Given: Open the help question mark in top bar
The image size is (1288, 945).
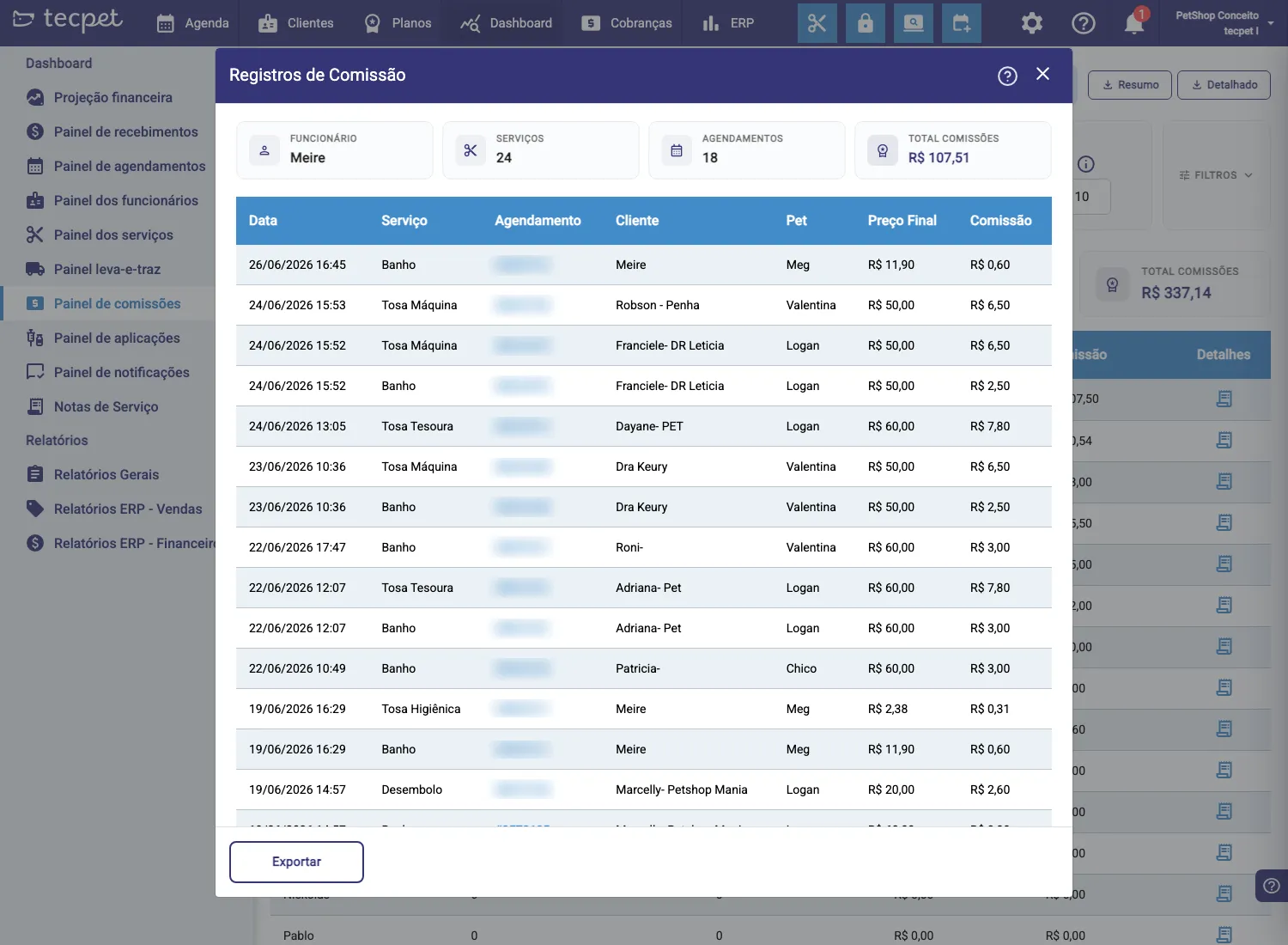Looking at the screenshot, I should (x=1084, y=23).
